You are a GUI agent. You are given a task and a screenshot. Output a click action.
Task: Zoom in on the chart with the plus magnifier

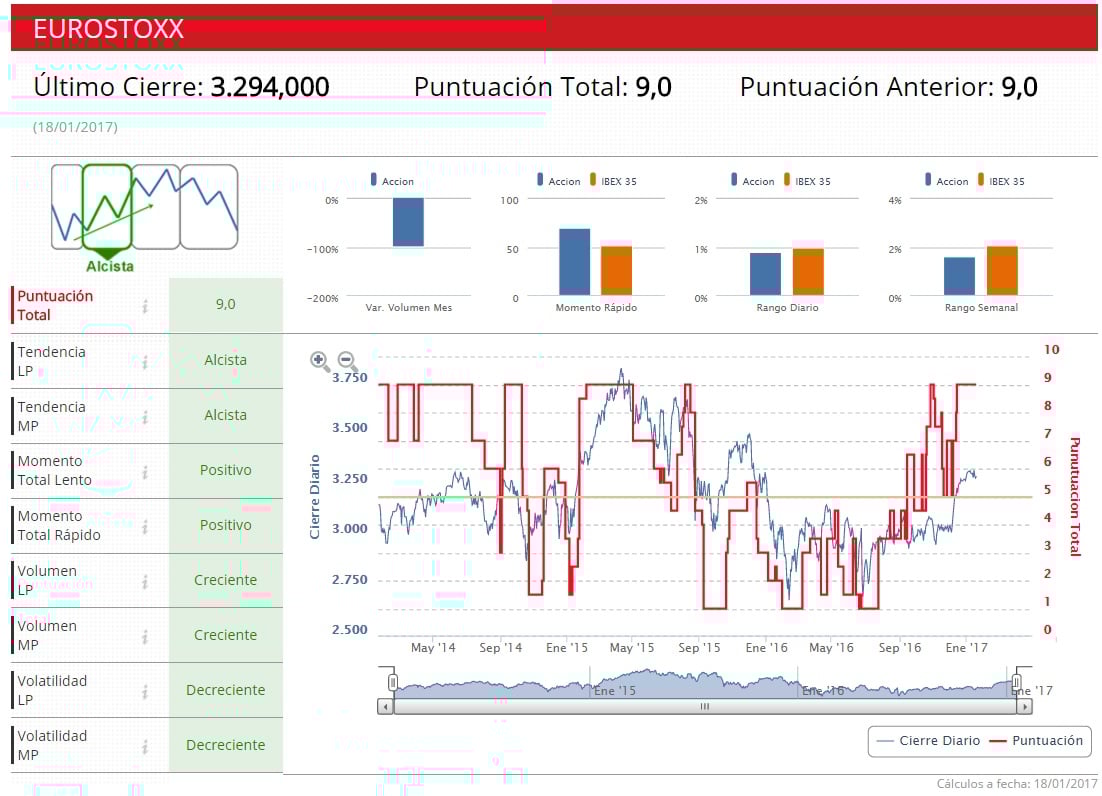(320, 361)
